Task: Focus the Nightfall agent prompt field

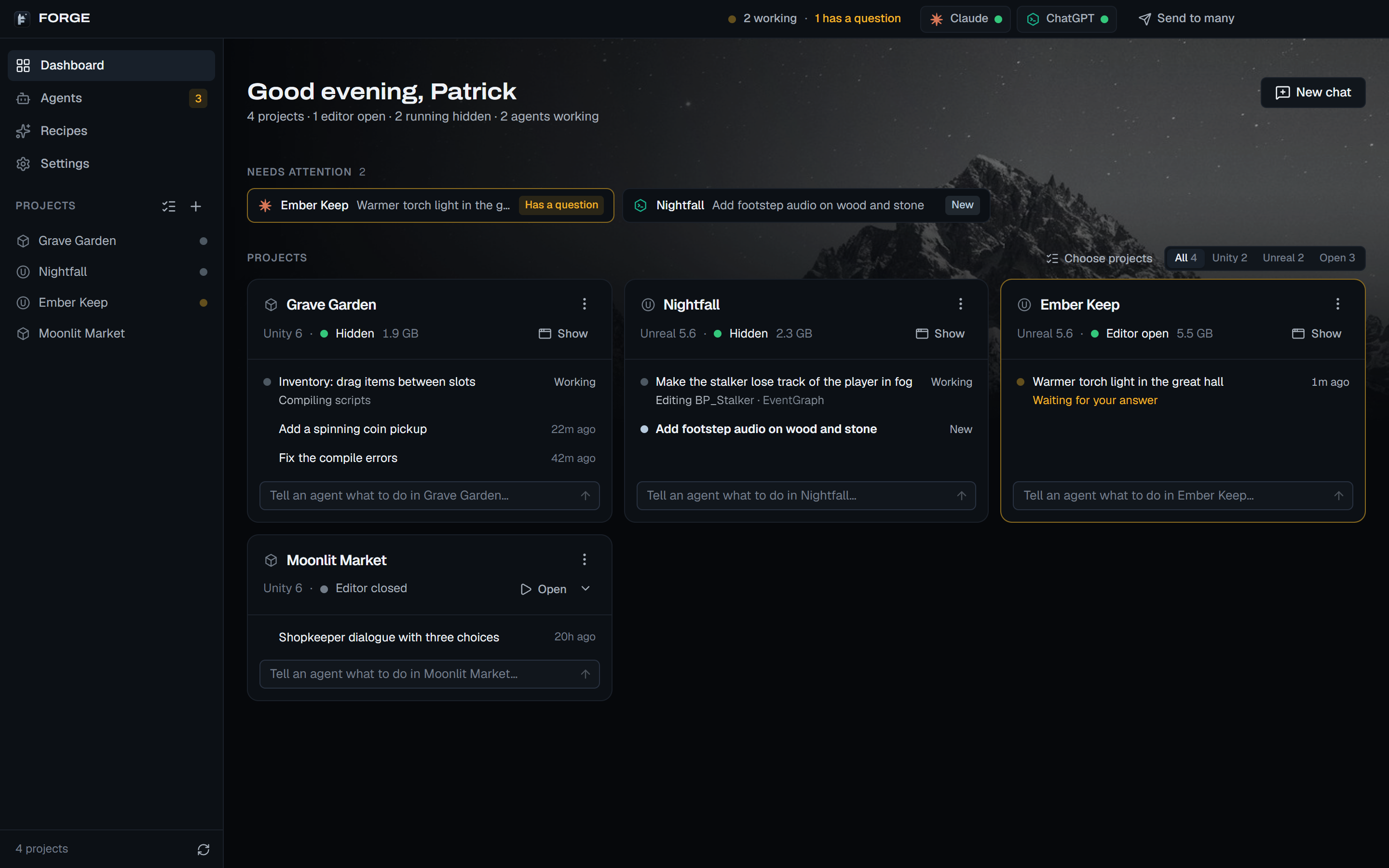Action: click(806, 495)
